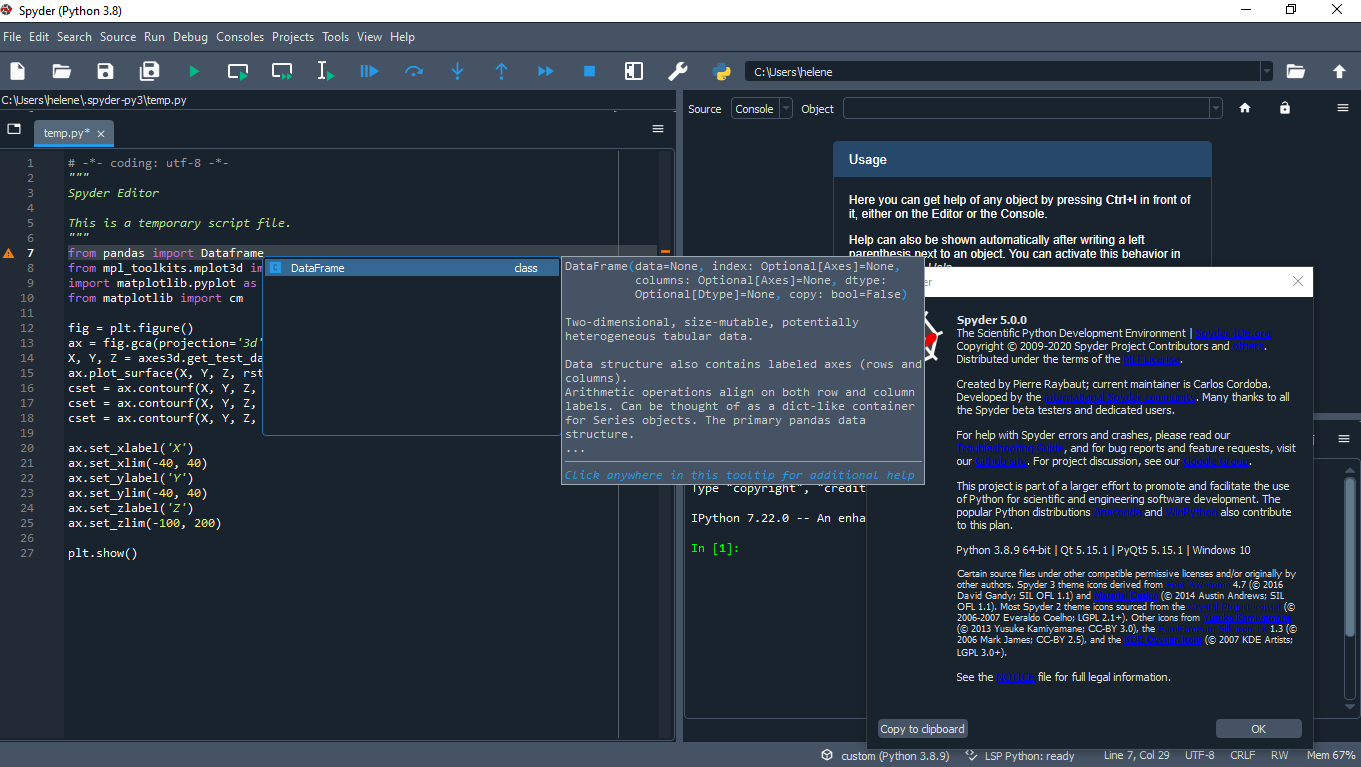
Task: Stop the current execution
Action: [589, 71]
